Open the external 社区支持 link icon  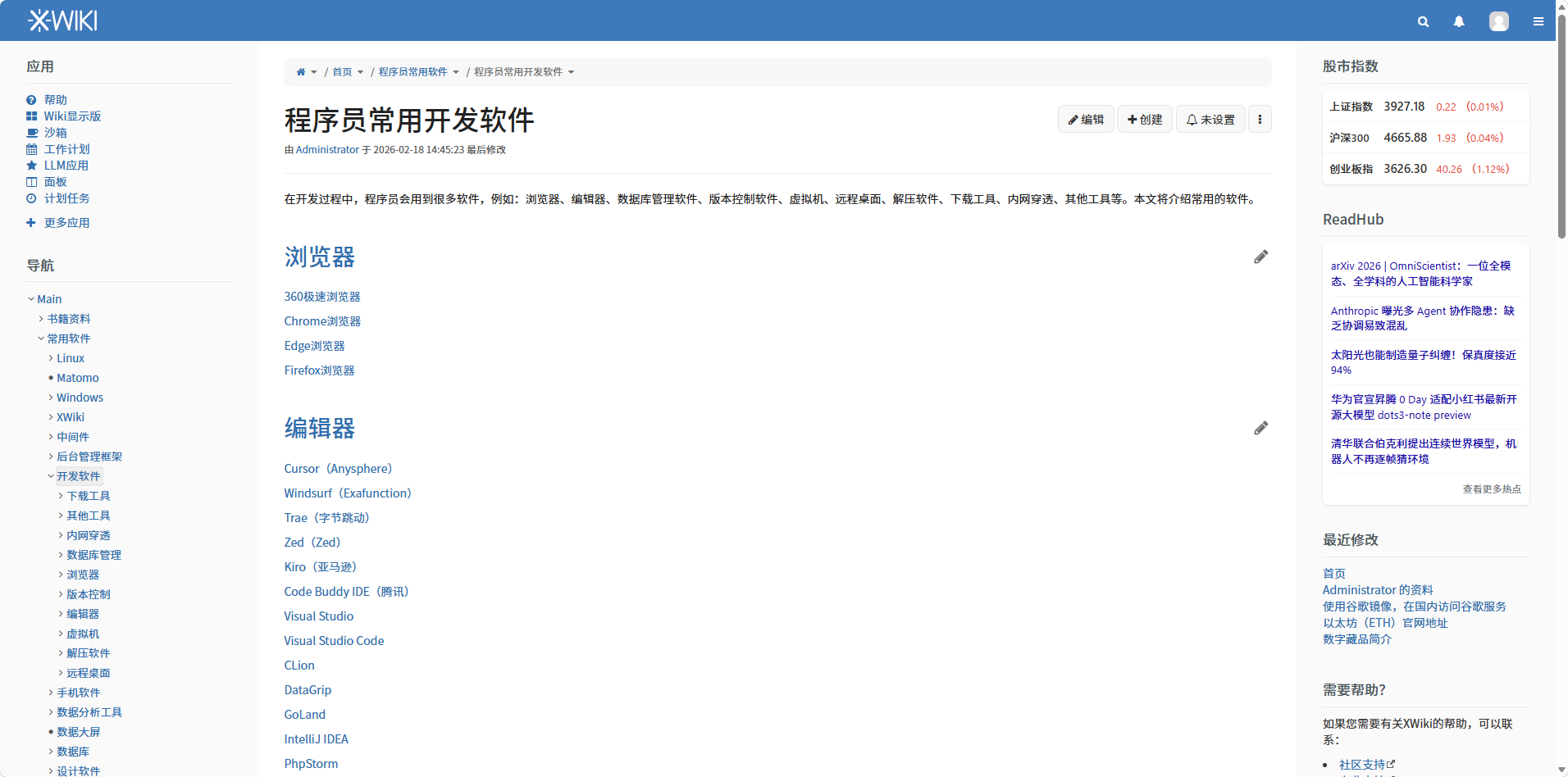tap(1391, 764)
